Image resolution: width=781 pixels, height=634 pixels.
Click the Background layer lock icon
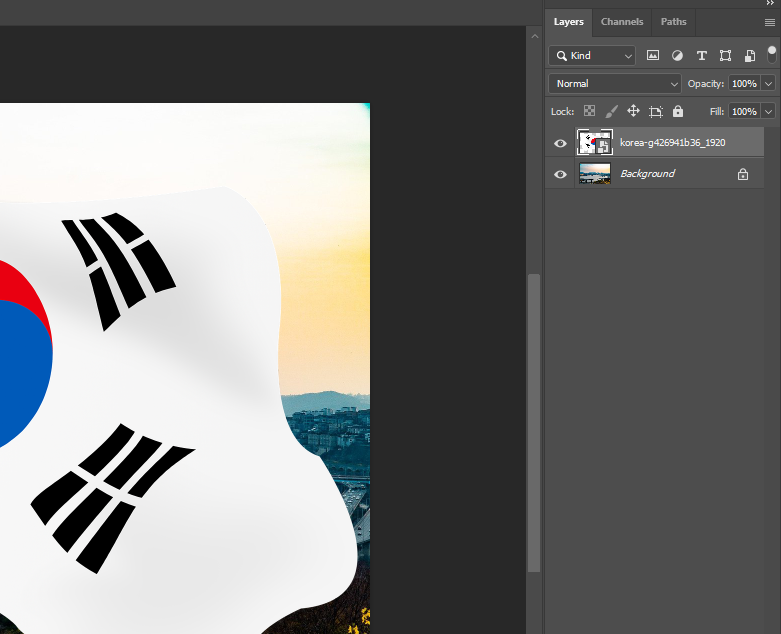(x=743, y=174)
